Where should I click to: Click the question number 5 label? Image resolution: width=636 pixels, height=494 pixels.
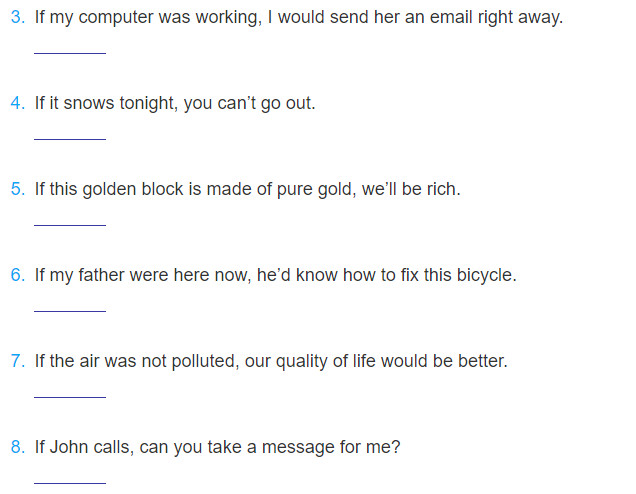pos(17,190)
